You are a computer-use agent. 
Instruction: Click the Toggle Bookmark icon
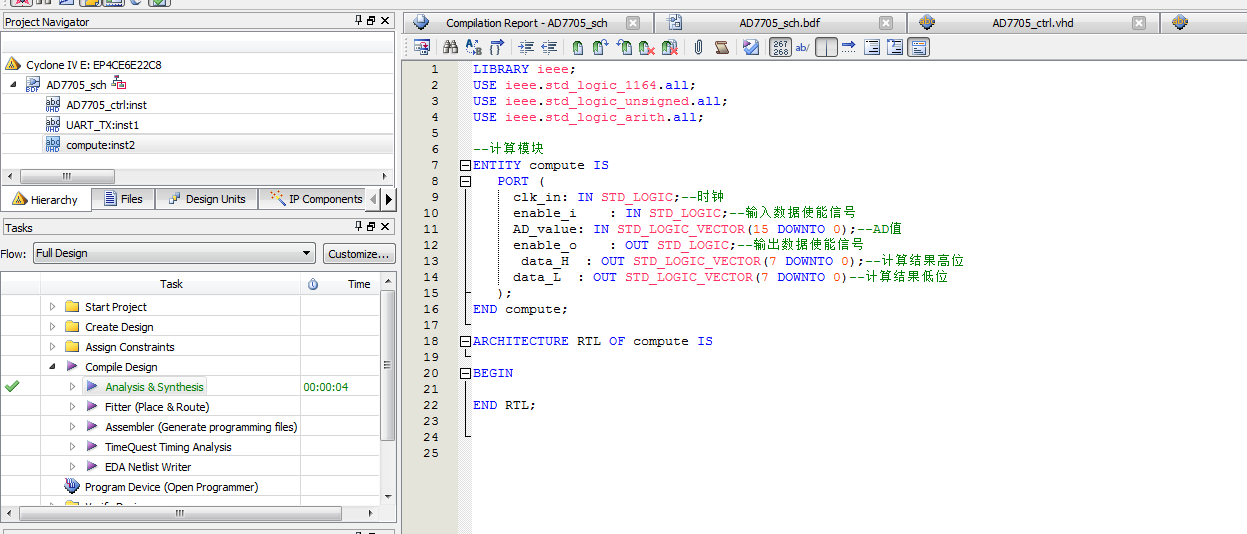[578, 47]
